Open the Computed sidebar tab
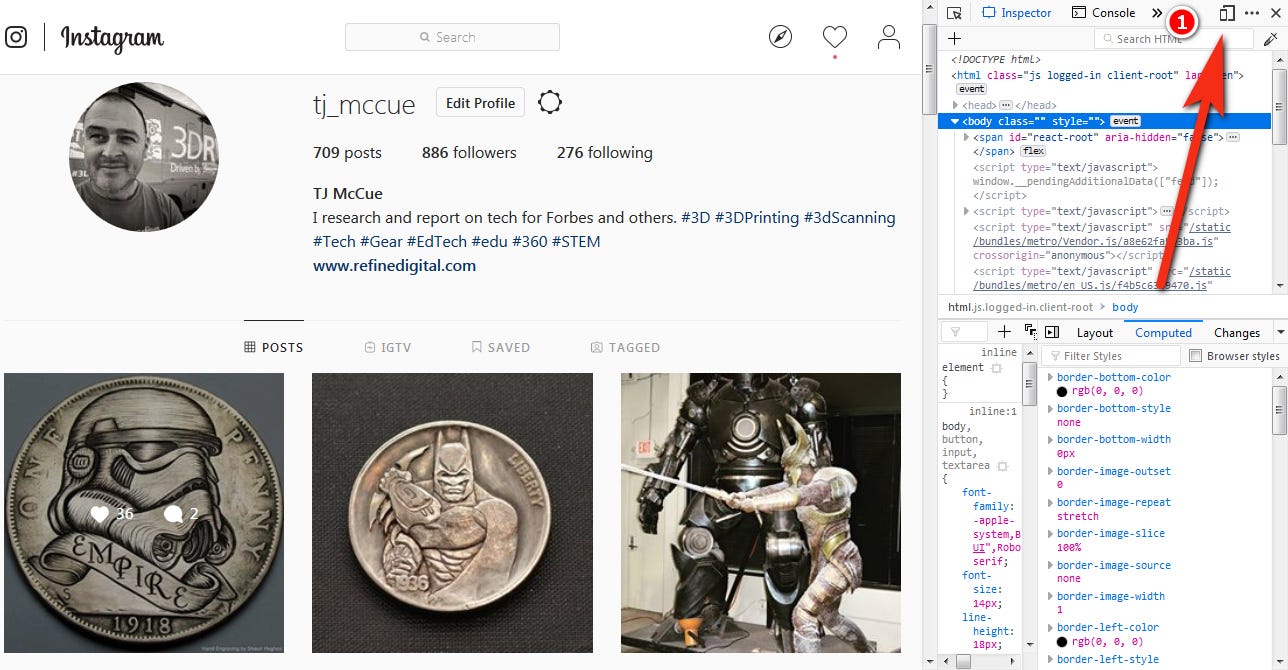The width and height of the screenshot is (1288, 670). pyautogui.click(x=1163, y=333)
